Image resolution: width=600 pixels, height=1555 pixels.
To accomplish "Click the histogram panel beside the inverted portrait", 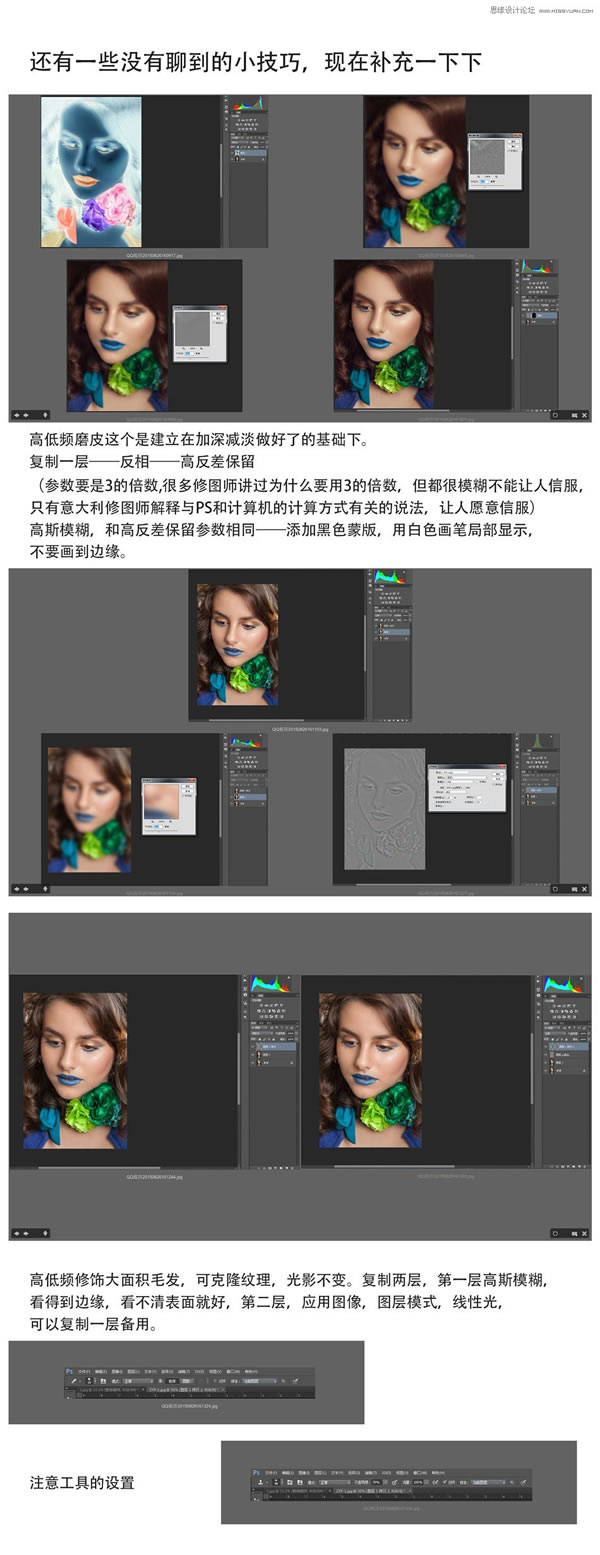I will (x=248, y=104).
